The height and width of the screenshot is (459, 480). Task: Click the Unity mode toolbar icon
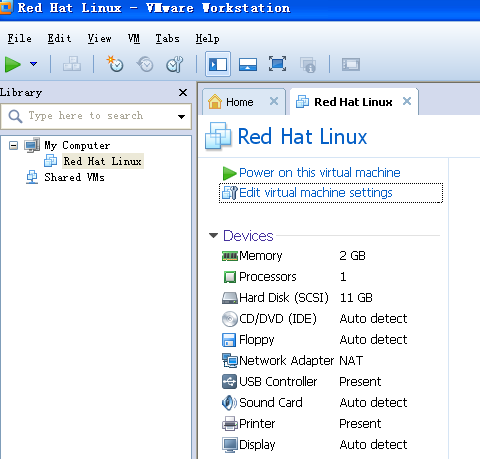pos(308,64)
